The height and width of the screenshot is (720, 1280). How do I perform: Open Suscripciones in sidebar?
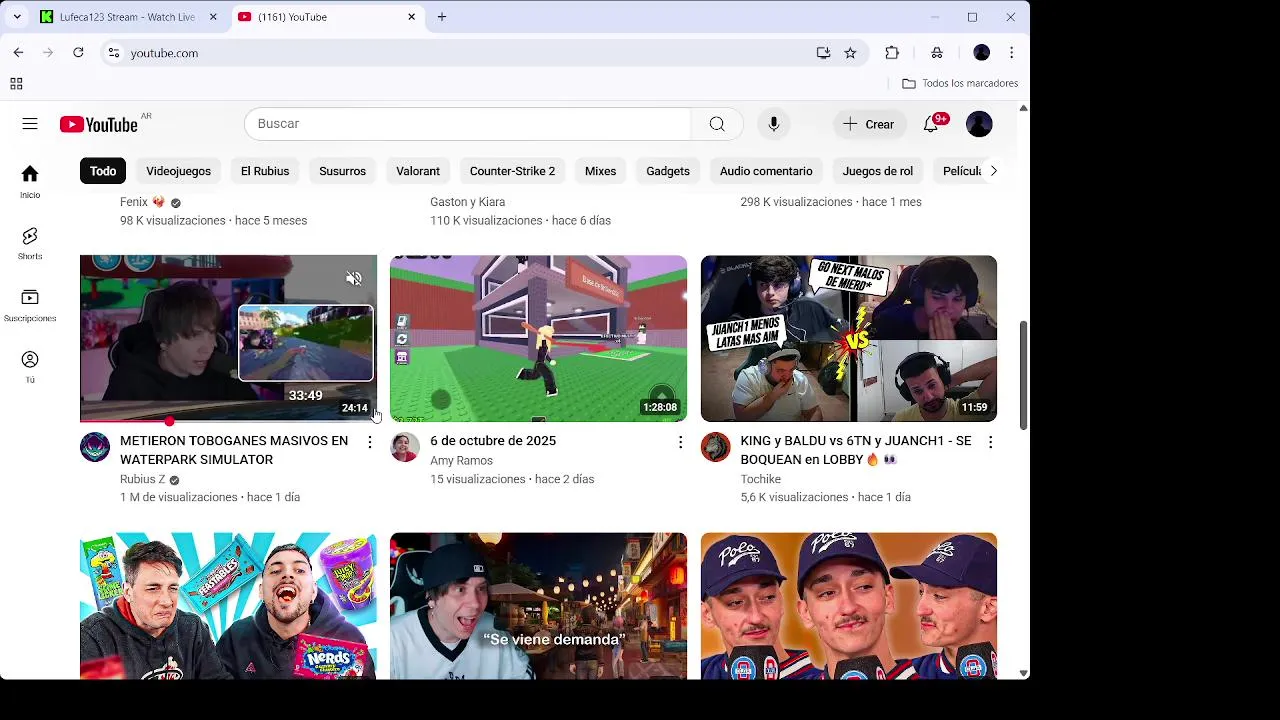coord(30,305)
